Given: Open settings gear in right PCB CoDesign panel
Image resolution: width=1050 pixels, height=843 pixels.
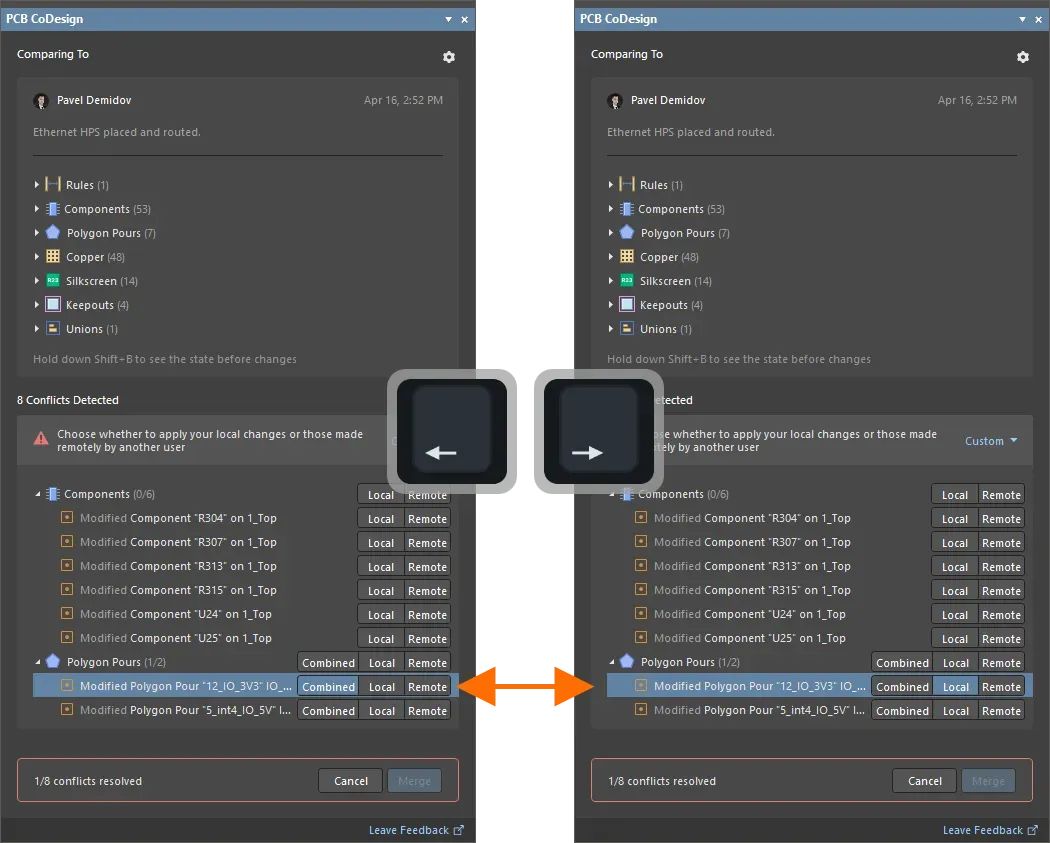Looking at the screenshot, I should coord(1023,57).
